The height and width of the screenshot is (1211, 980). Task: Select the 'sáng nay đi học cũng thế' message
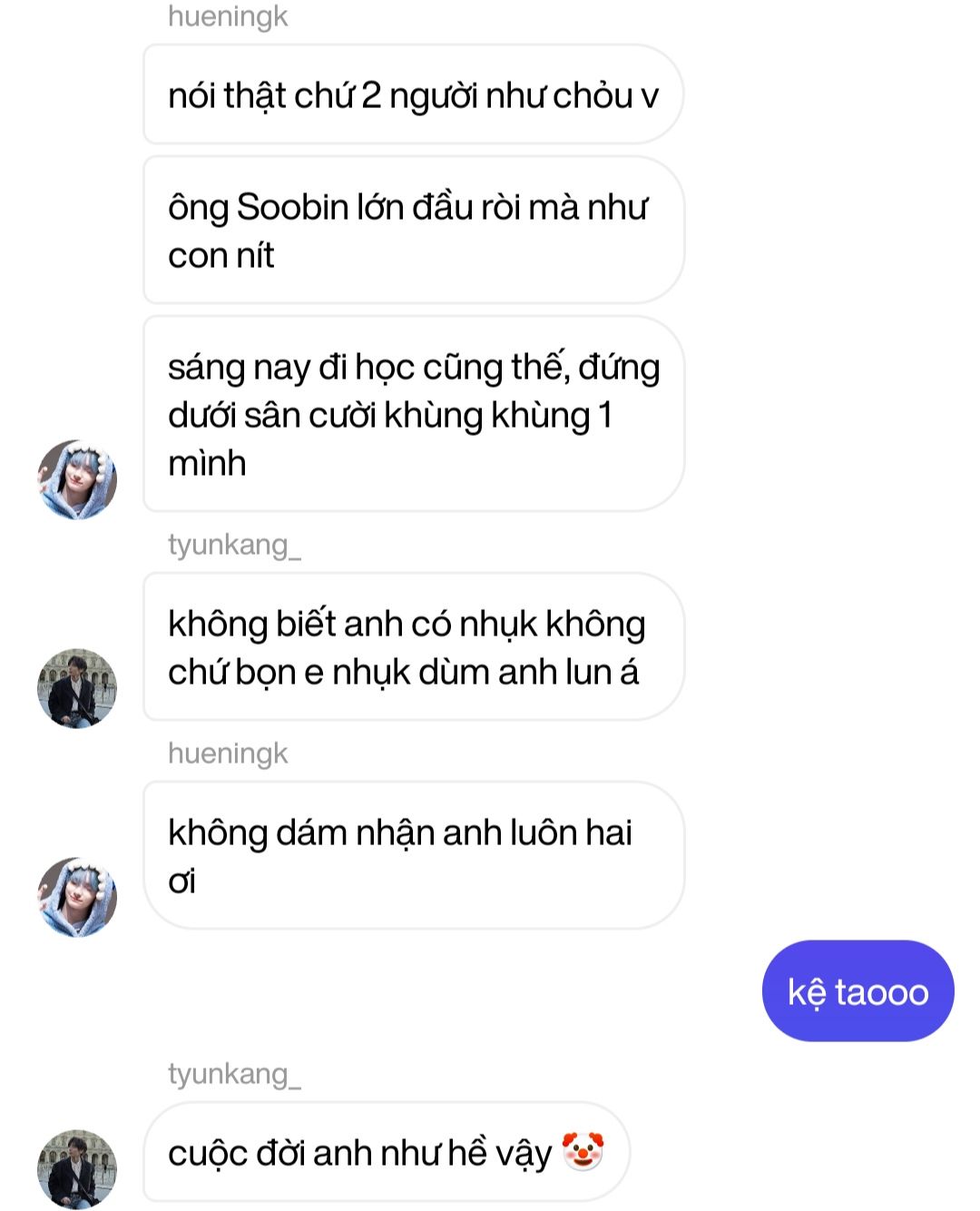pyautogui.click(x=413, y=414)
